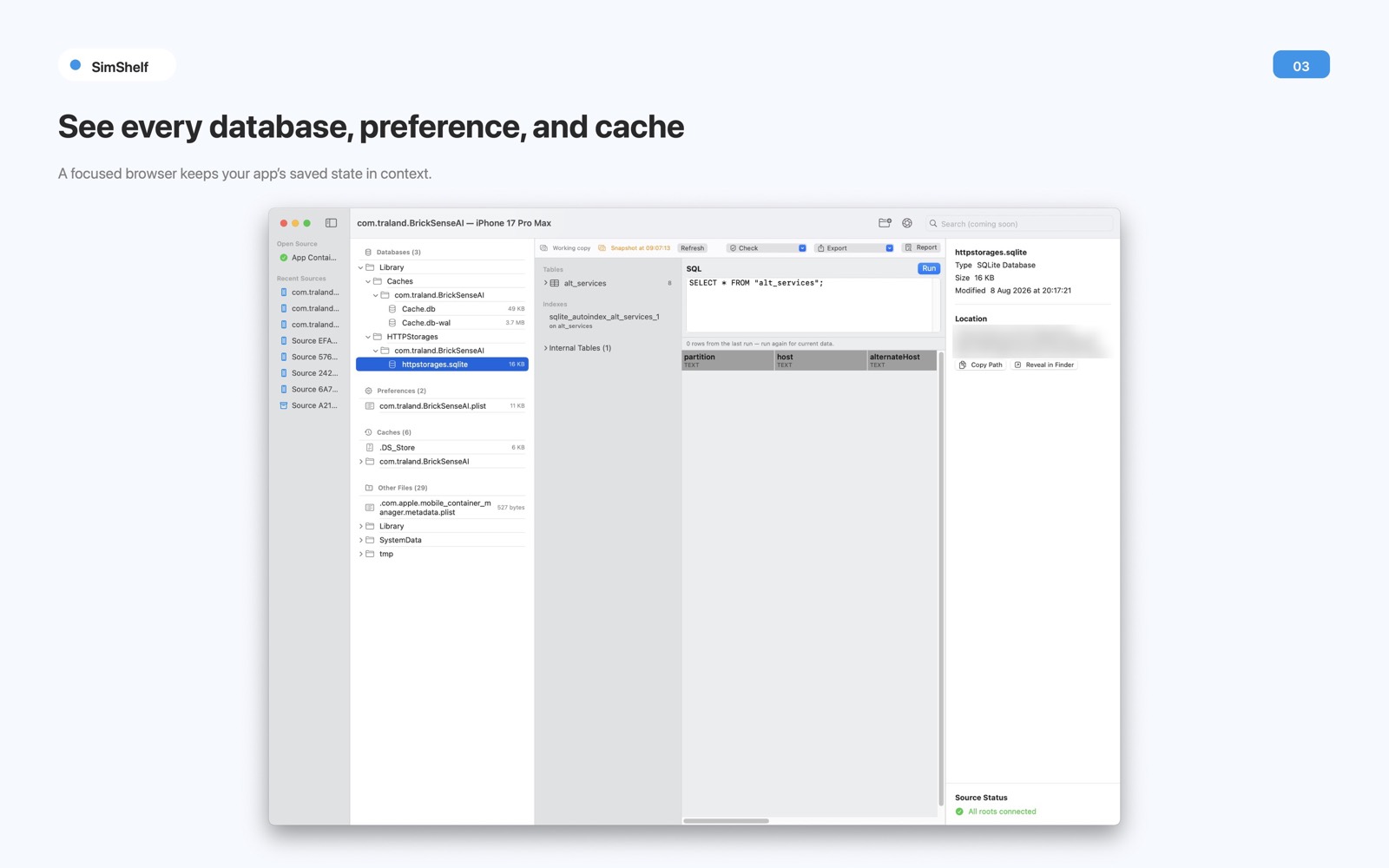This screenshot has height=868, width=1389.
Task: Click the Preferences (2) section gear icon
Action: [368, 391]
